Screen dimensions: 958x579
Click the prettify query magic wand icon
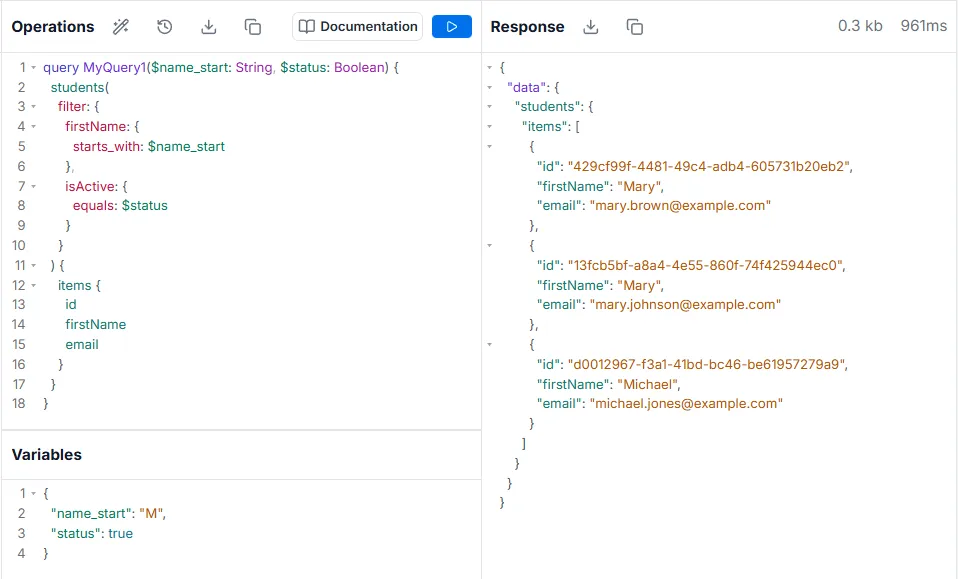point(121,27)
